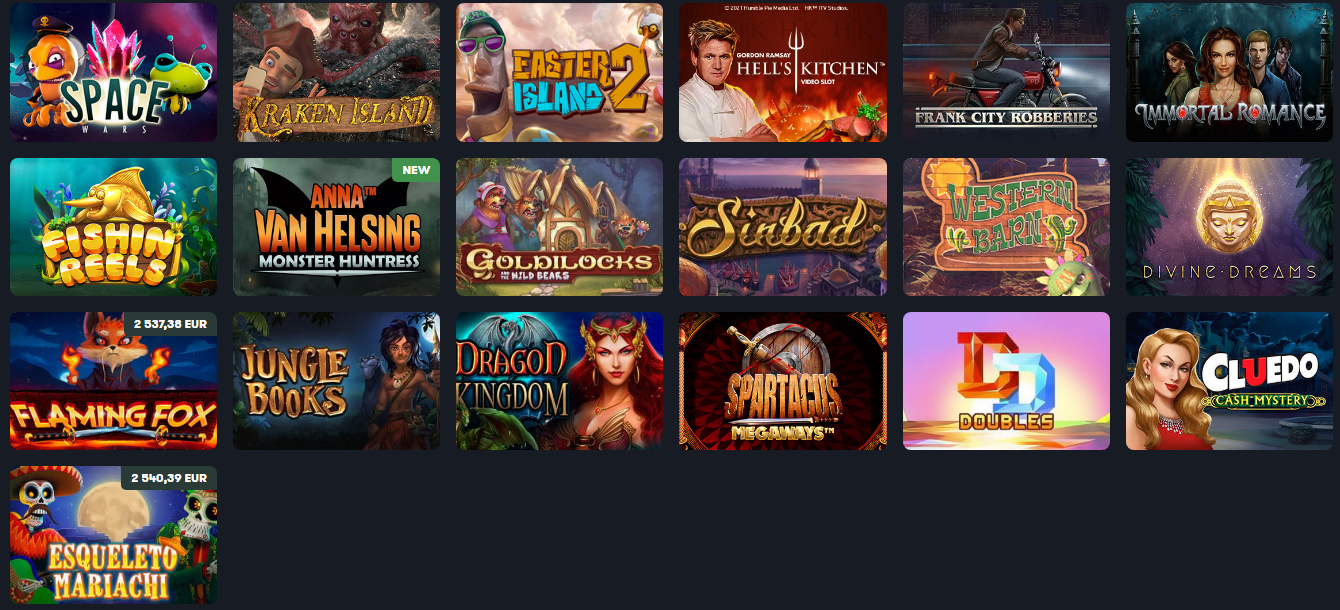Select Goldilocks and the Wild Bears
1340x610 pixels.
[x=560, y=227]
